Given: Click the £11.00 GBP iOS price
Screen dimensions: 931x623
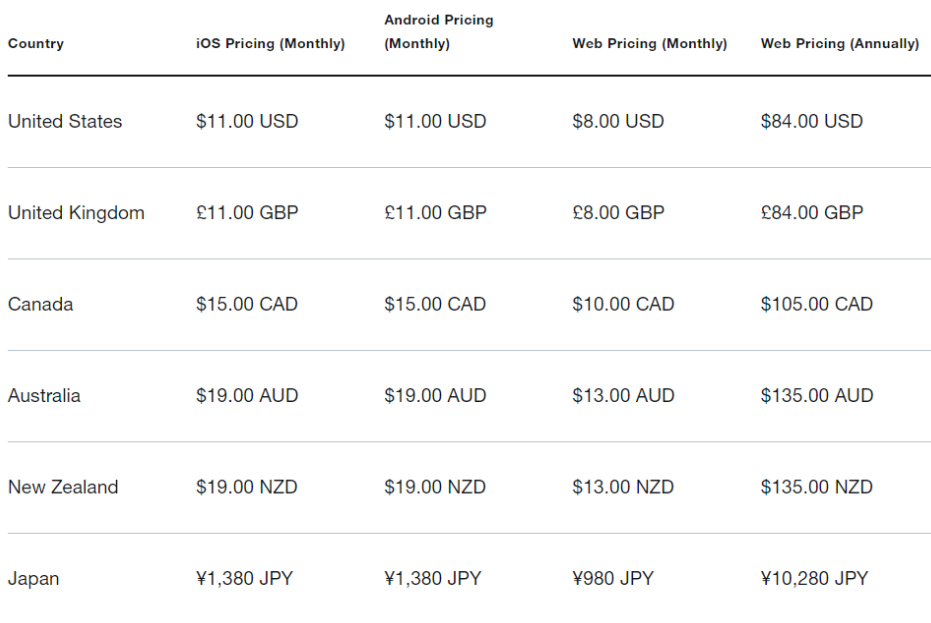Looking at the screenshot, I should tap(247, 213).
